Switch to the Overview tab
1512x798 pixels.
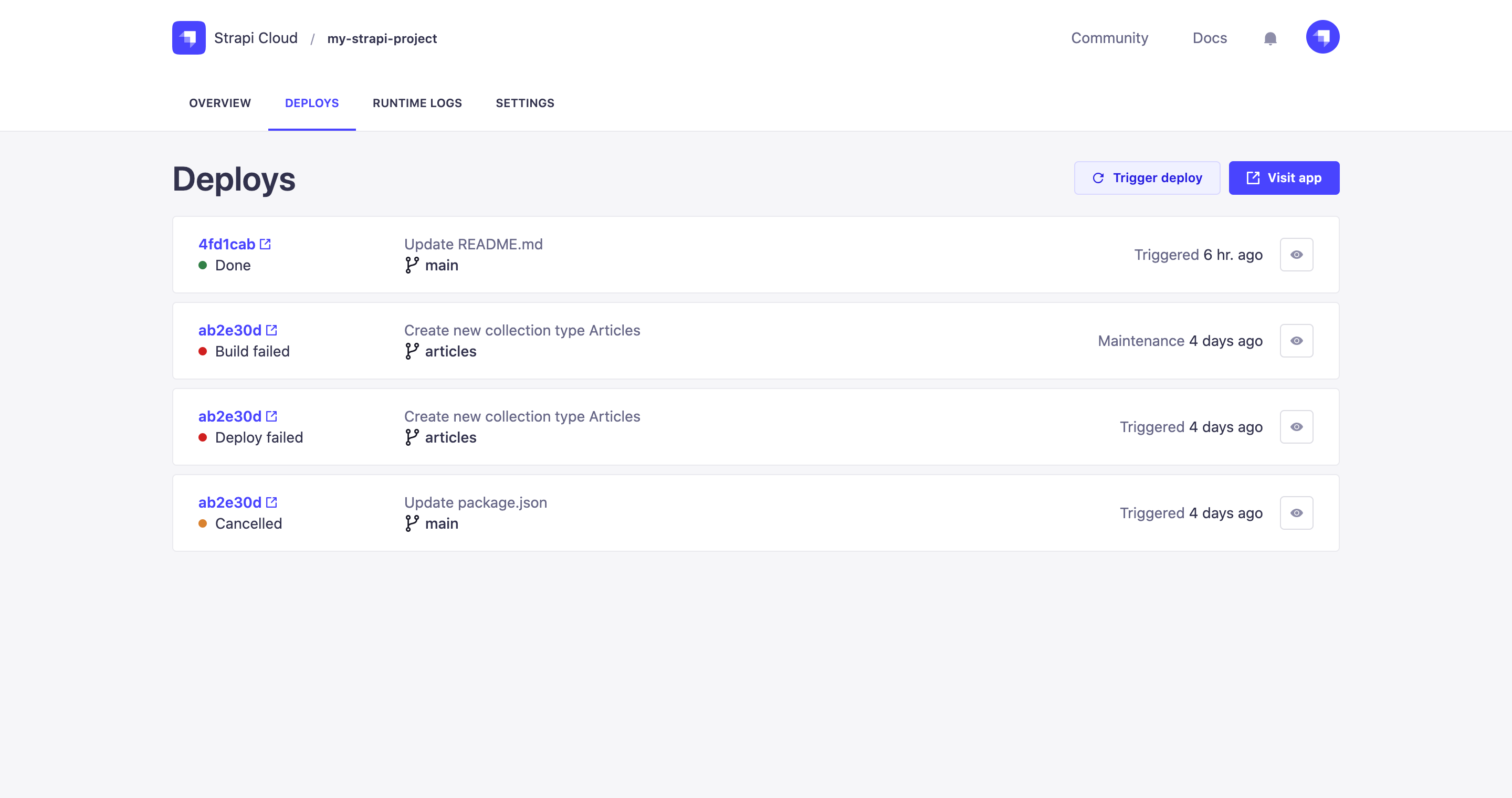[x=219, y=103]
